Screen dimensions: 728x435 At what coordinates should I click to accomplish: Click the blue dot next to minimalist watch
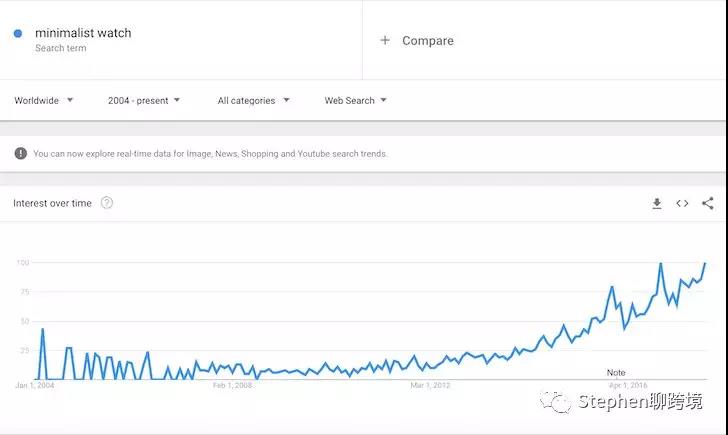coord(18,34)
